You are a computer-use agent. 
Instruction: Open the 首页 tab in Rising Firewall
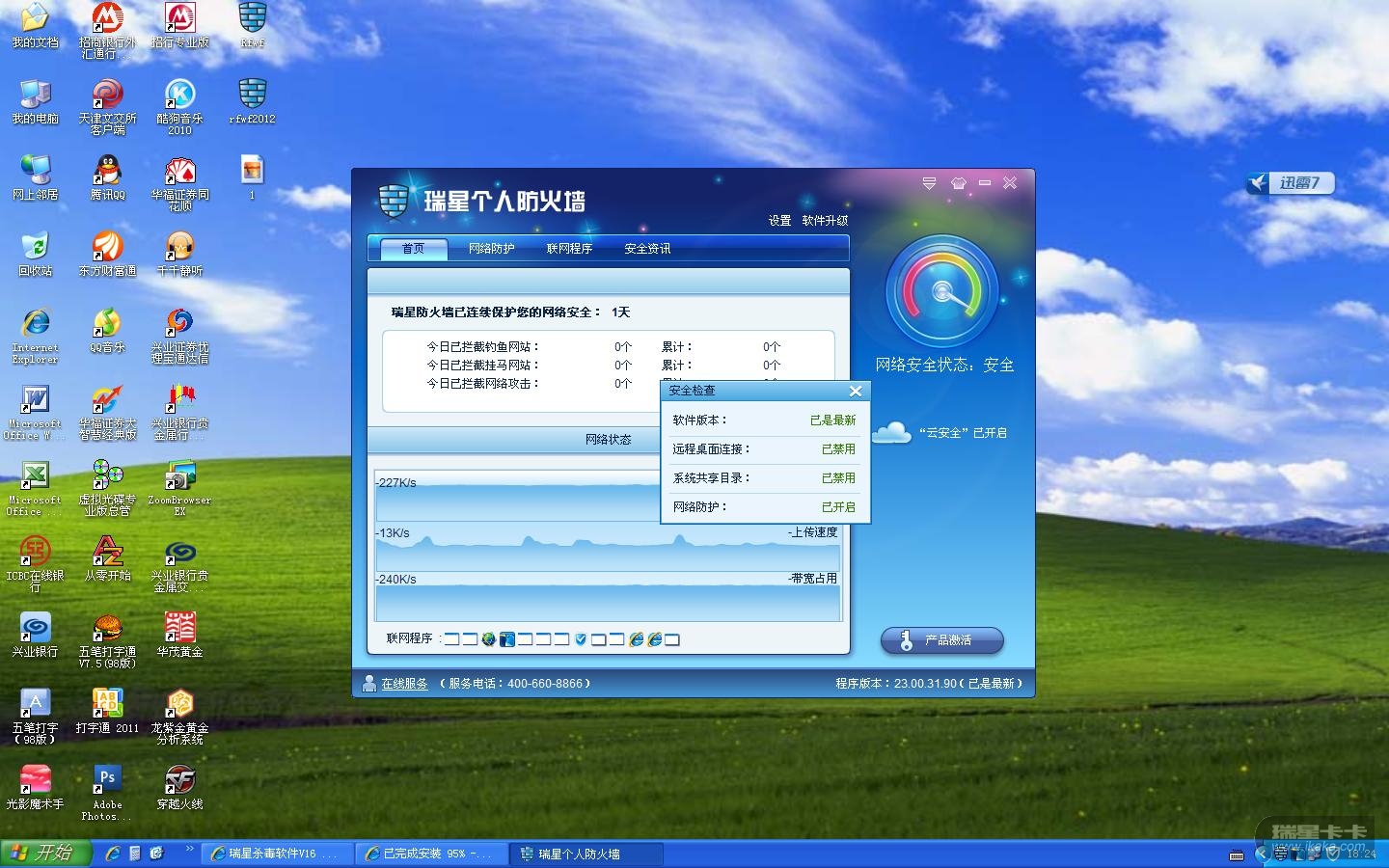(x=412, y=249)
